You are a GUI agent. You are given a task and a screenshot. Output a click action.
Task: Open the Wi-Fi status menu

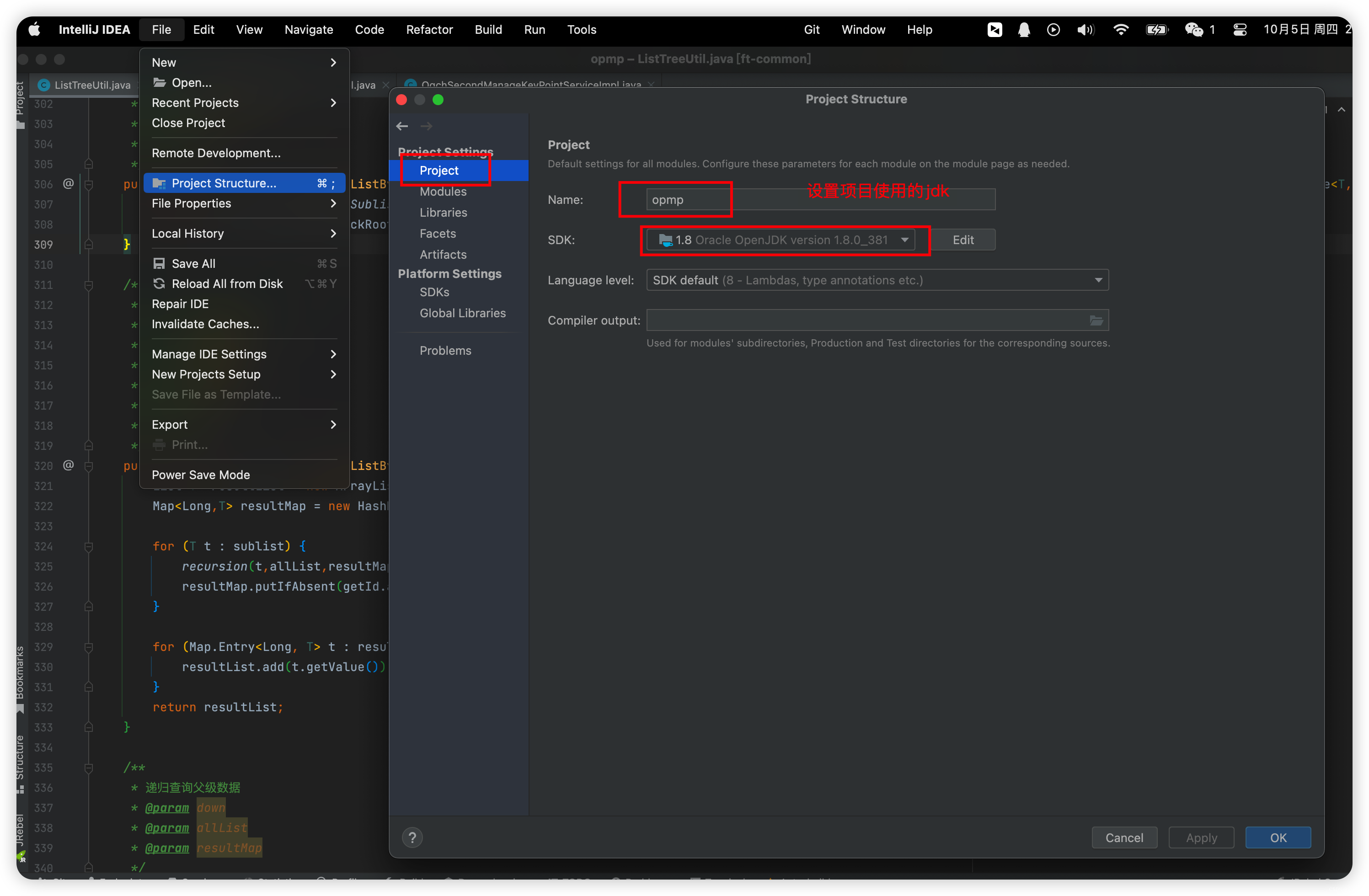point(1121,29)
